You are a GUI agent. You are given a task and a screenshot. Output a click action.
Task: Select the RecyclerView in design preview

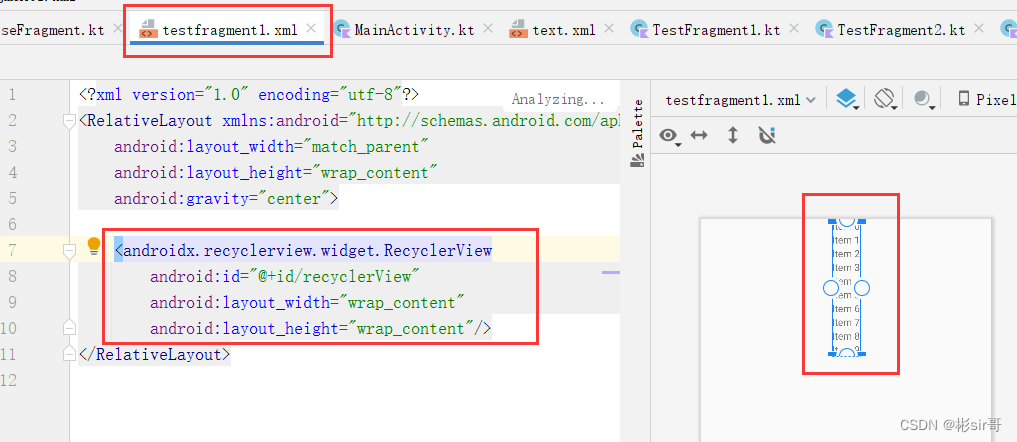(846, 288)
